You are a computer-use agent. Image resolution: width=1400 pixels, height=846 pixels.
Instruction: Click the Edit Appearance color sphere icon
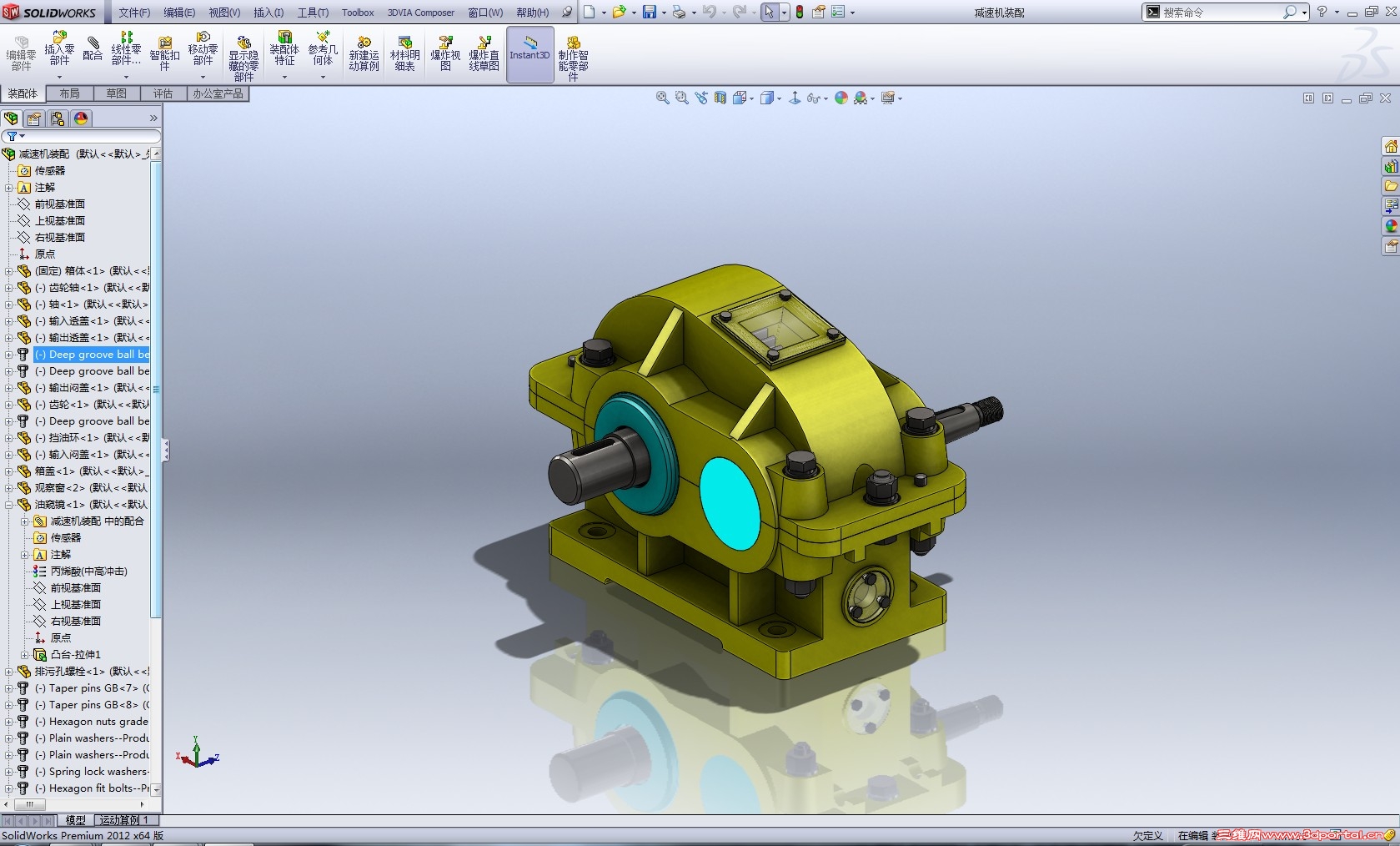point(841,98)
